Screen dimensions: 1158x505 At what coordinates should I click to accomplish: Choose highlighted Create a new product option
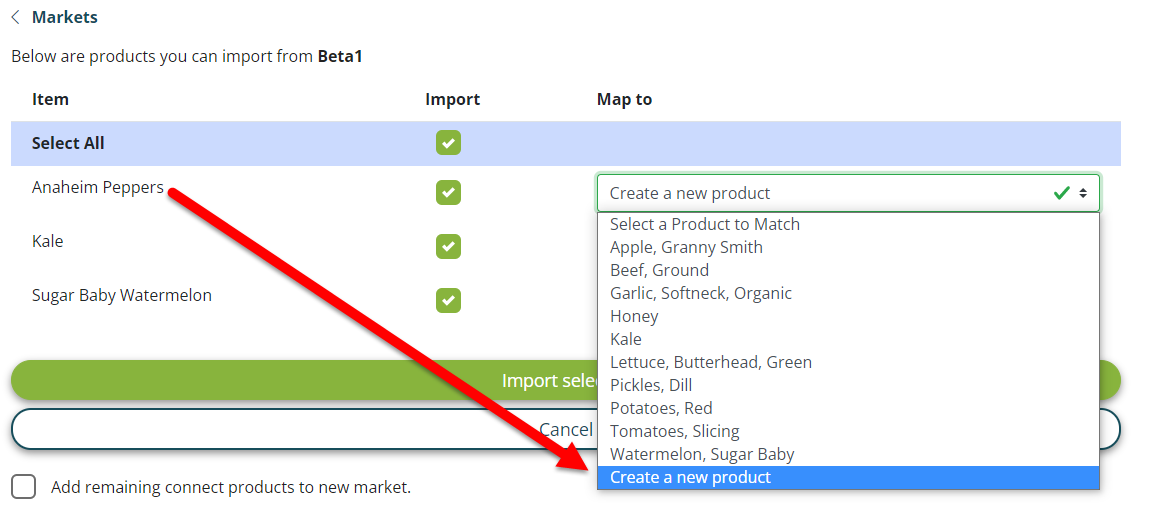690,477
